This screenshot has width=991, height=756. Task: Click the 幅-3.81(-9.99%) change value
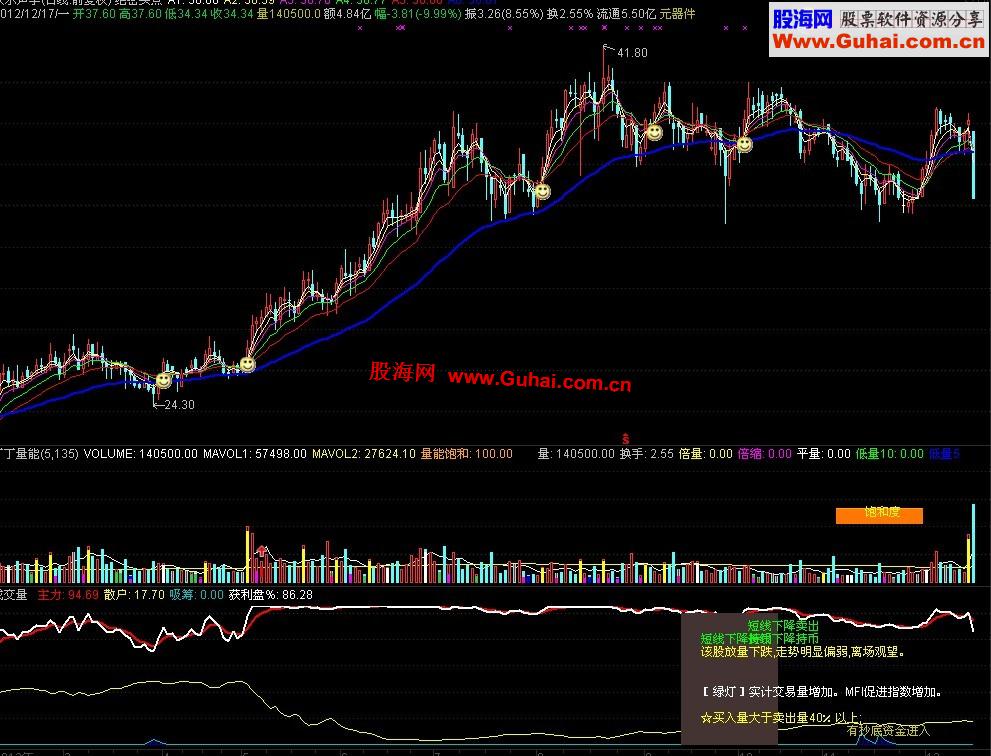click(418, 13)
